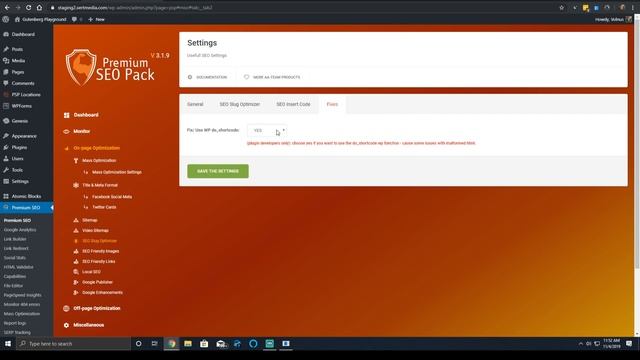The width and height of the screenshot is (640, 360).
Task: Click the Type here to search box
Action: 73,344
